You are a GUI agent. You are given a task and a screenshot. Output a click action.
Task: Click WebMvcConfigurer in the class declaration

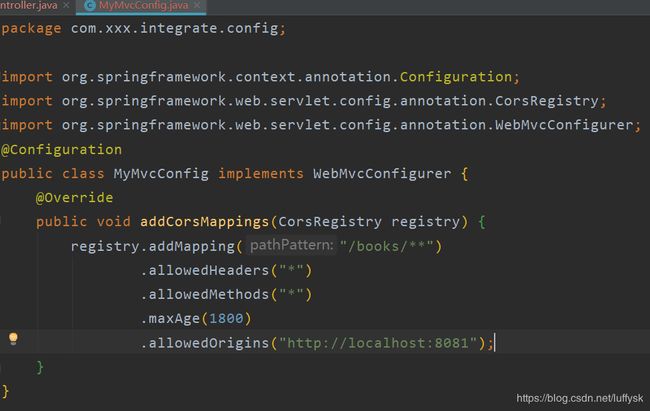(x=382, y=173)
